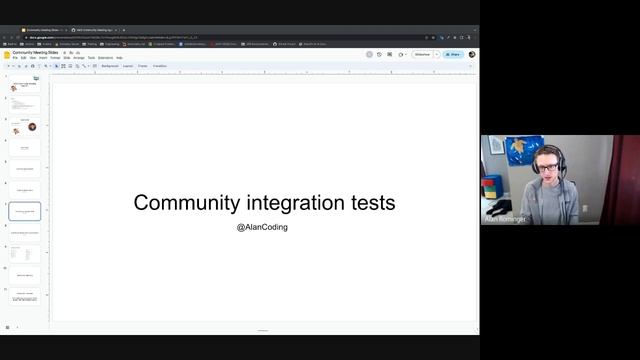
Task: Select slide 4 thumbnail in the filmstrip
Action: [x=24, y=148]
